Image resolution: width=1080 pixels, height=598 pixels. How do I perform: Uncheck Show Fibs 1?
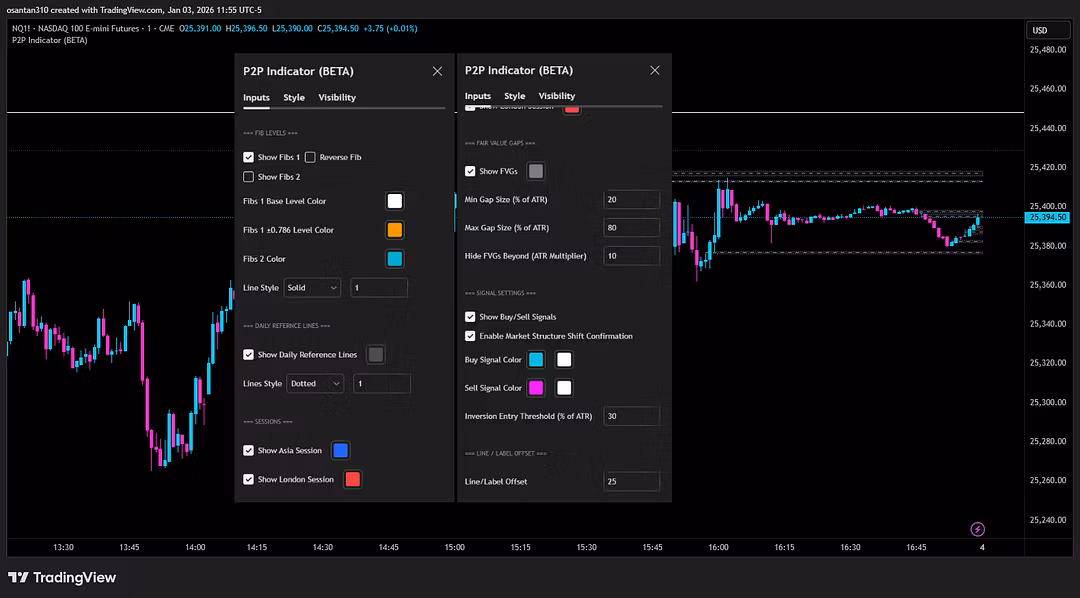point(249,157)
